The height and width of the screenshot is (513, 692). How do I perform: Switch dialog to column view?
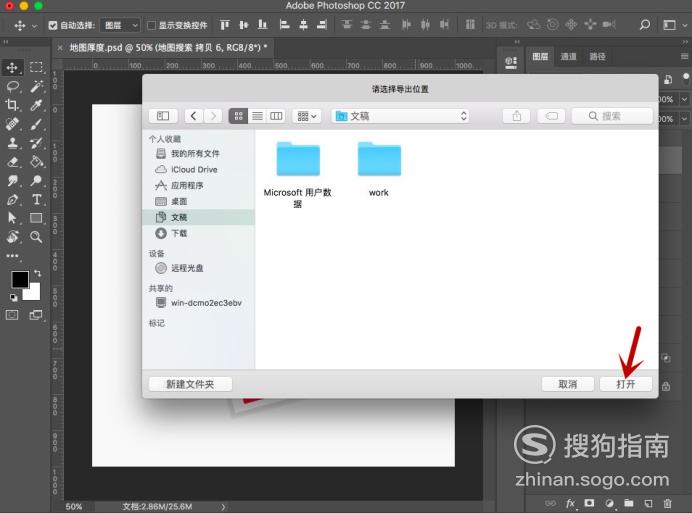click(x=276, y=116)
